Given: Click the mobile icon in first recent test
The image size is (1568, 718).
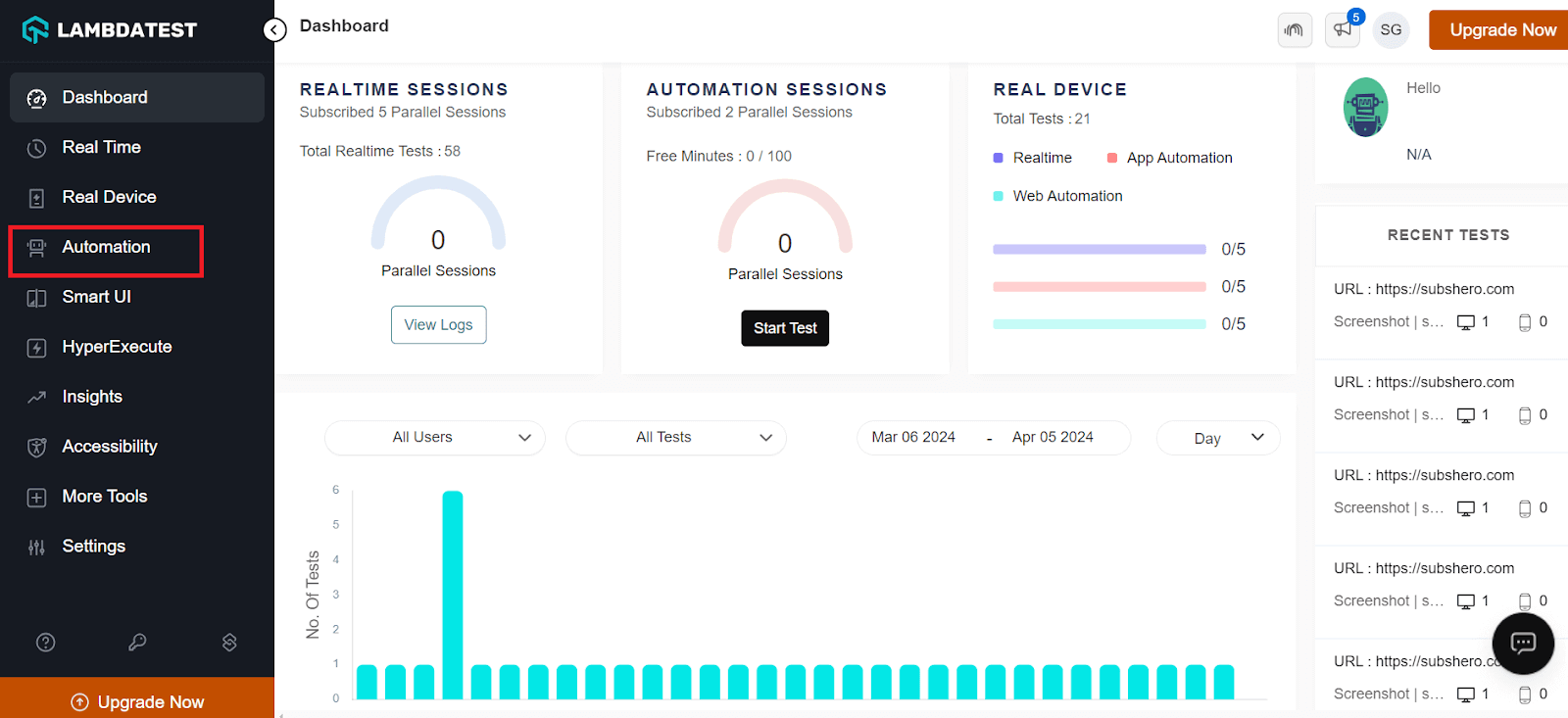Looking at the screenshot, I should point(1525,322).
